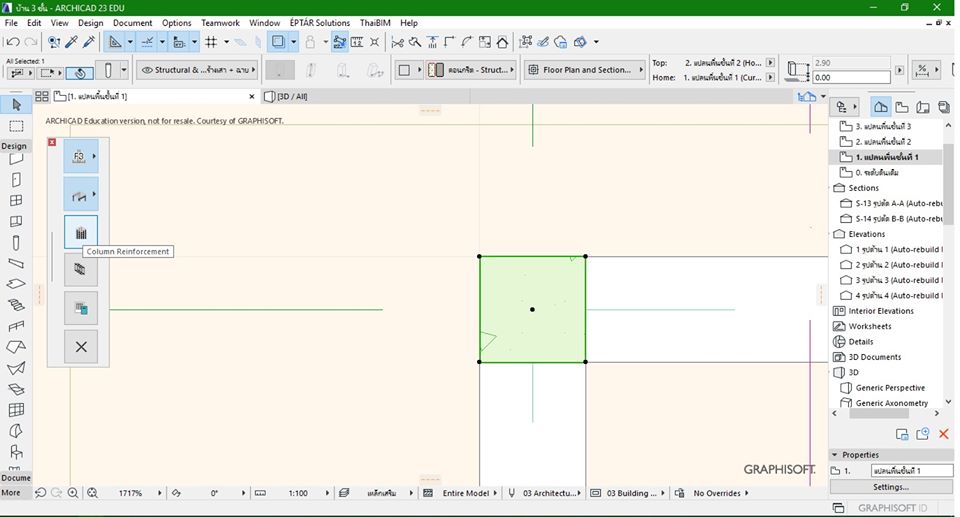This screenshot has height=517, width=960.
Task: Click the Settings... button
Action: (890, 487)
